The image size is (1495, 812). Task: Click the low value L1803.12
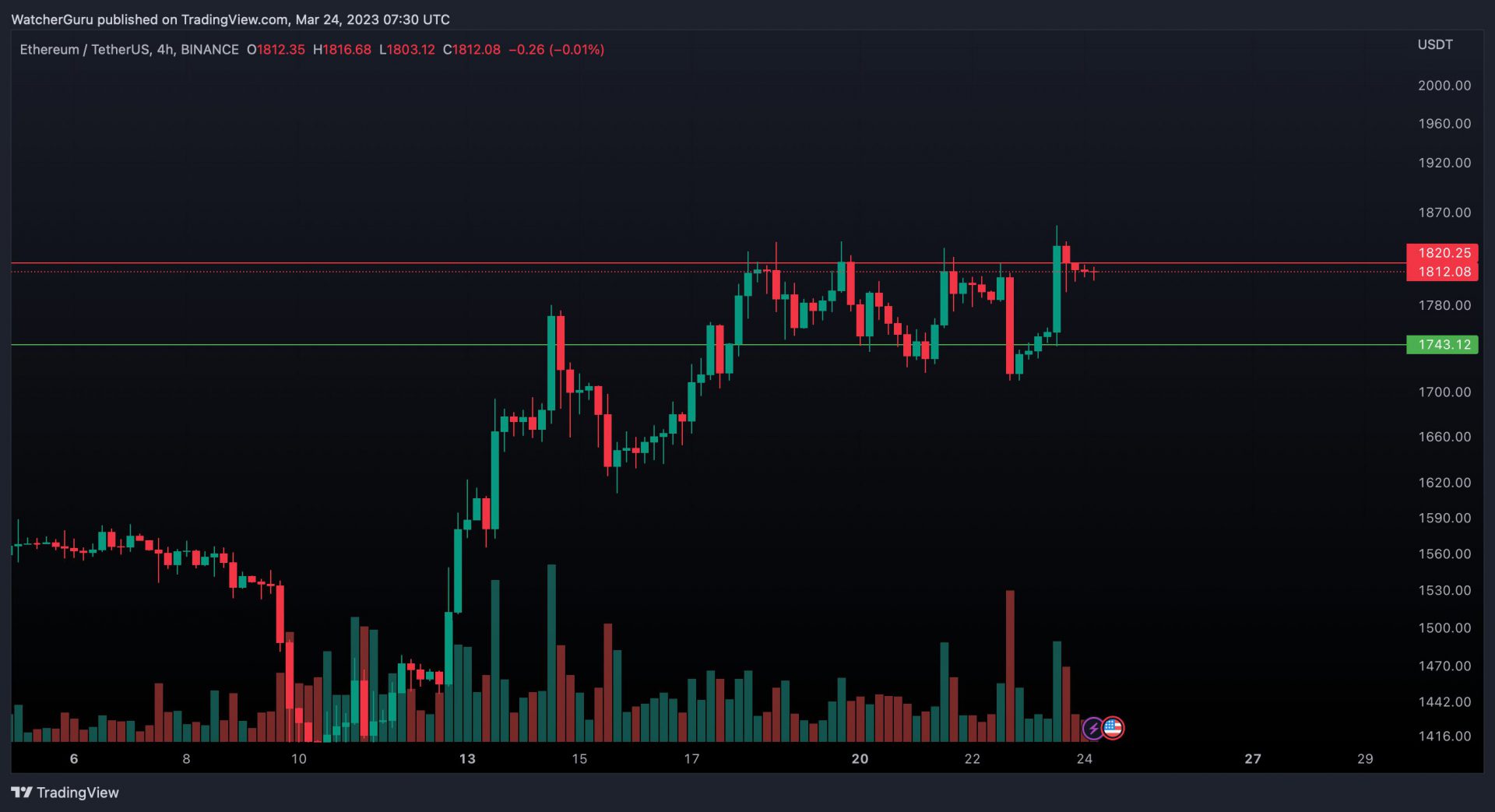pos(407,50)
